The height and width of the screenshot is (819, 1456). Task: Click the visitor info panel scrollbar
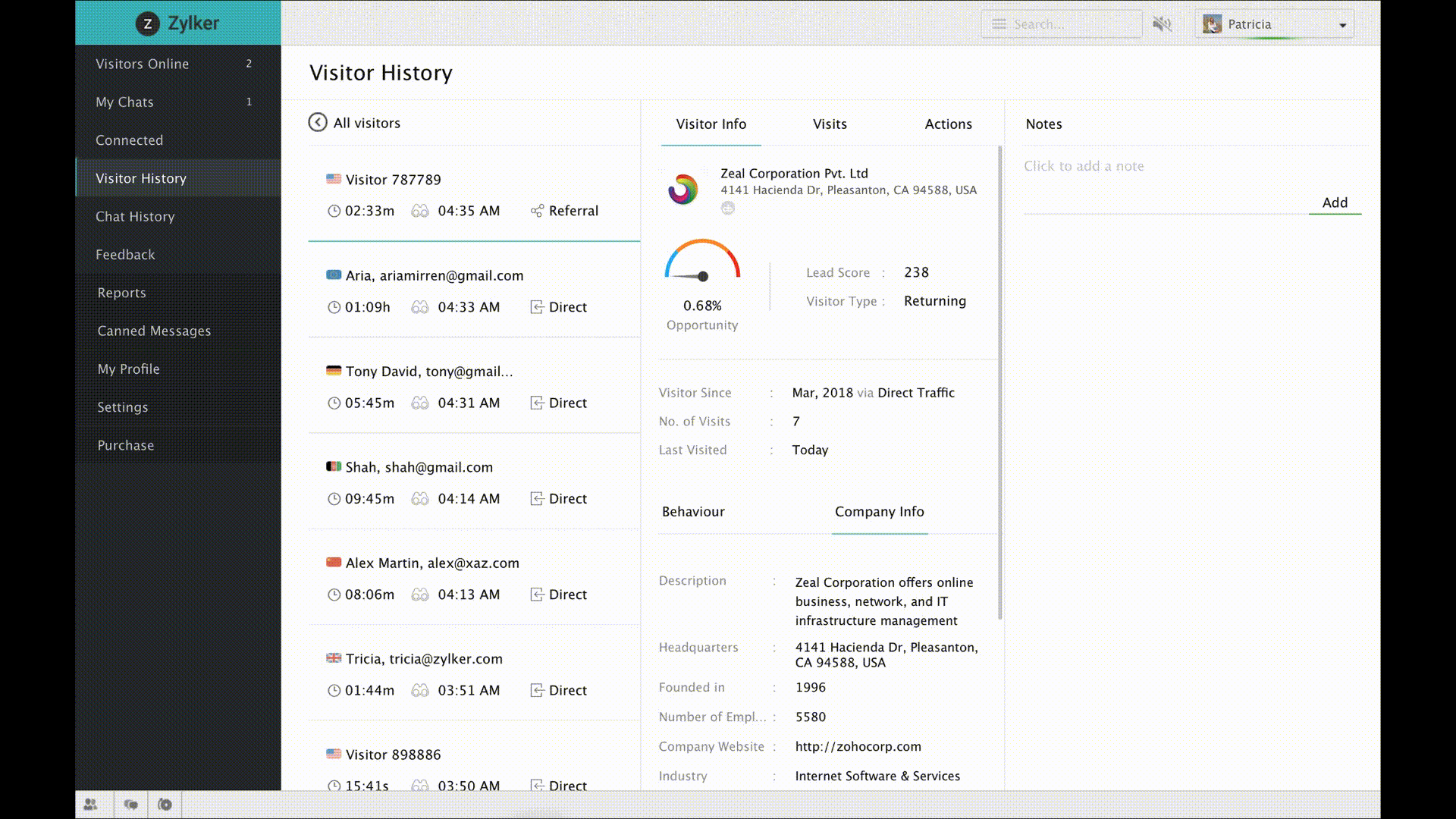pyautogui.click(x=999, y=379)
